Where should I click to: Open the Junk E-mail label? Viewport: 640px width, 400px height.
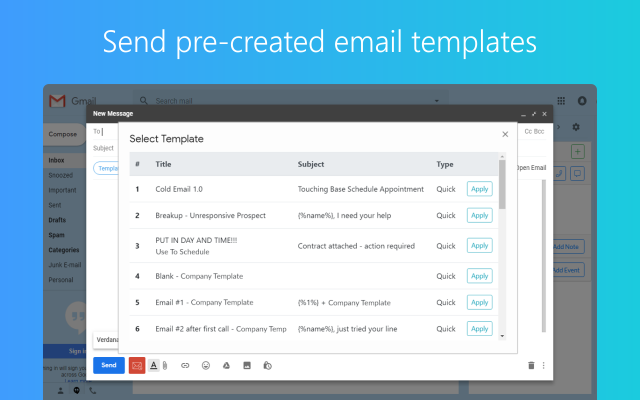(x=64, y=265)
